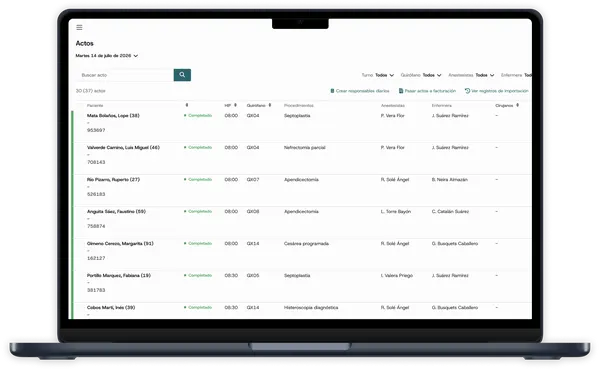Click the Ver registros de importación icon
This screenshot has width=600, height=370.
tap(467, 91)
